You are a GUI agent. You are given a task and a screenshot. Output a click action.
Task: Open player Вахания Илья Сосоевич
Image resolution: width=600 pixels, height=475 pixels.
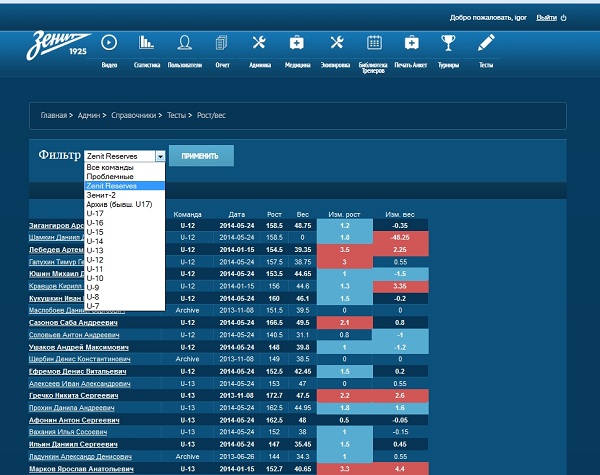(x=68, y=432)
